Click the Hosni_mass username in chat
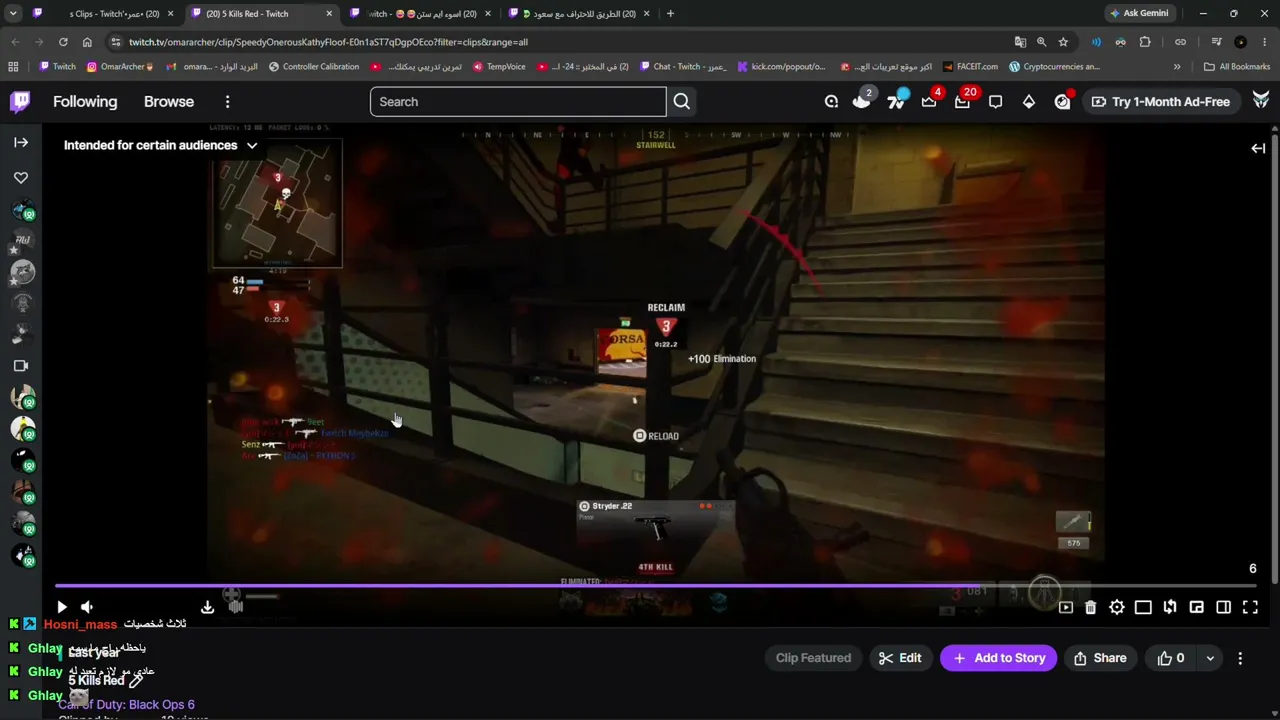This screenshot has height=720, width=1280. [80, 624]
